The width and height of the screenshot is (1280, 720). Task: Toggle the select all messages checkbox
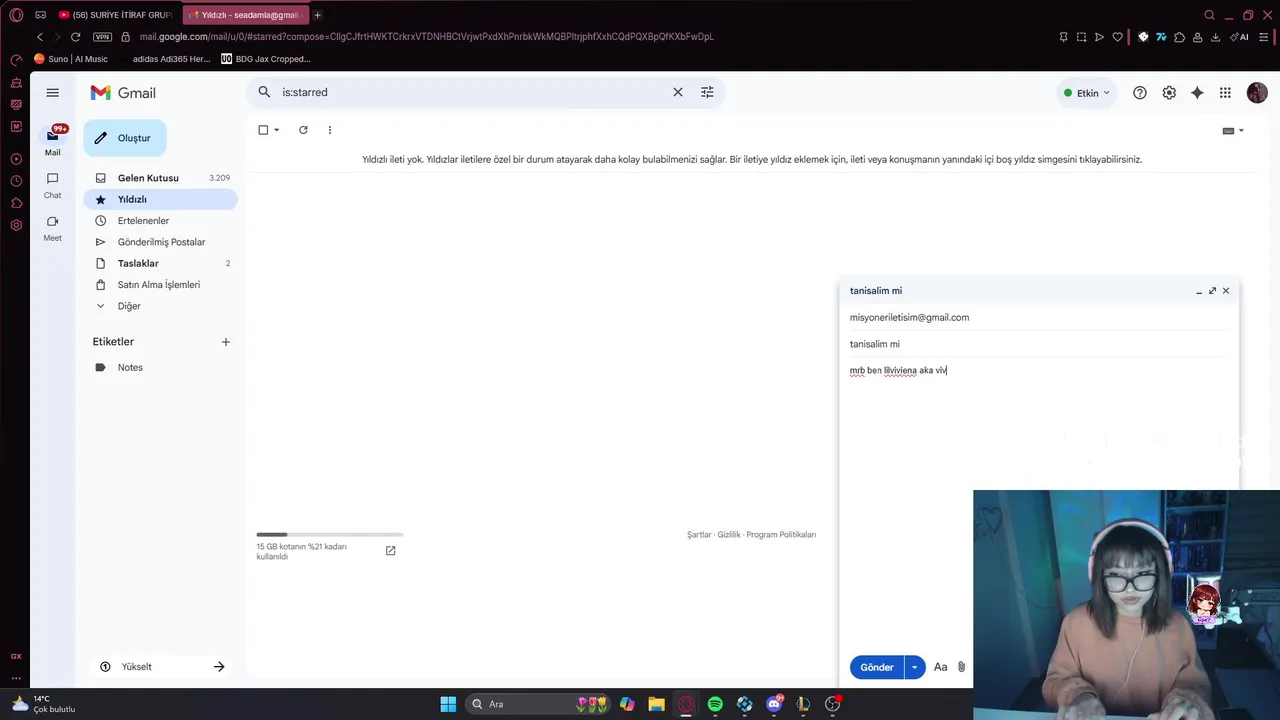(263, 130)
